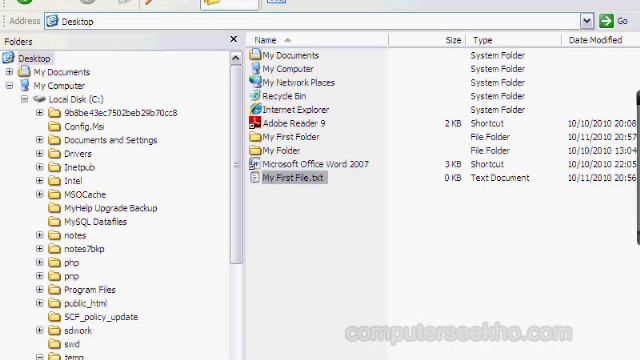Click the 'Text Document' type cell
Screen dimensions: 640x360
tap(500, 178)
